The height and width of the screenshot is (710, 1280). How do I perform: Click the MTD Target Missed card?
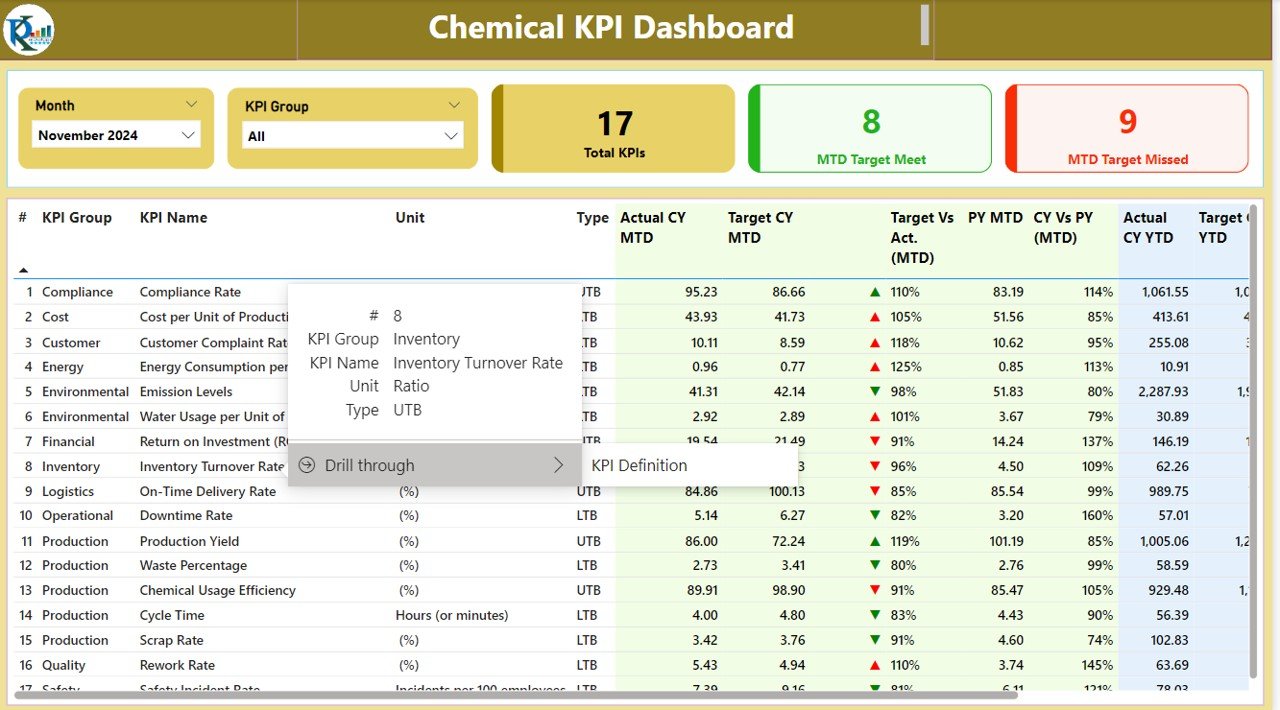(1127, 128)
